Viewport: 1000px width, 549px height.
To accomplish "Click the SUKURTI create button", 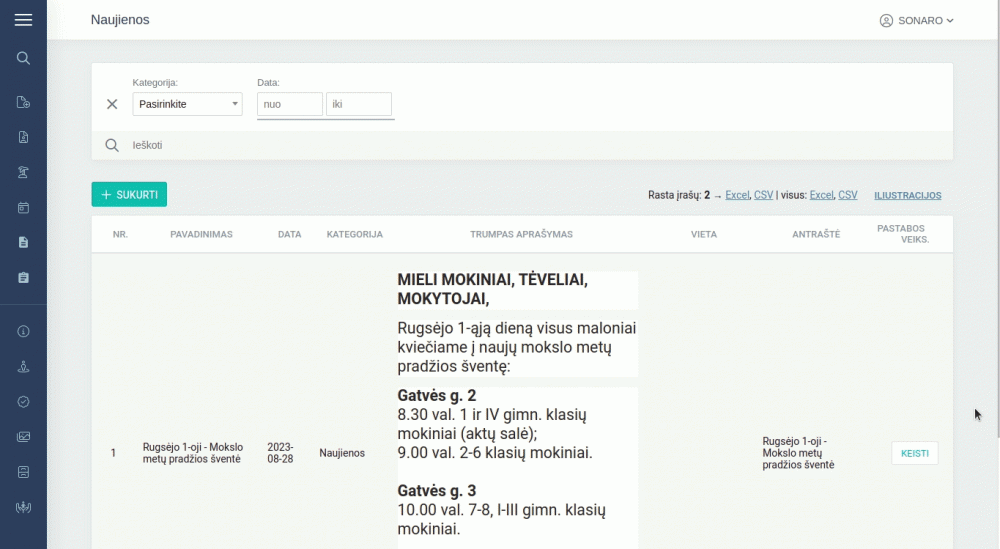I will coord(129,195).
